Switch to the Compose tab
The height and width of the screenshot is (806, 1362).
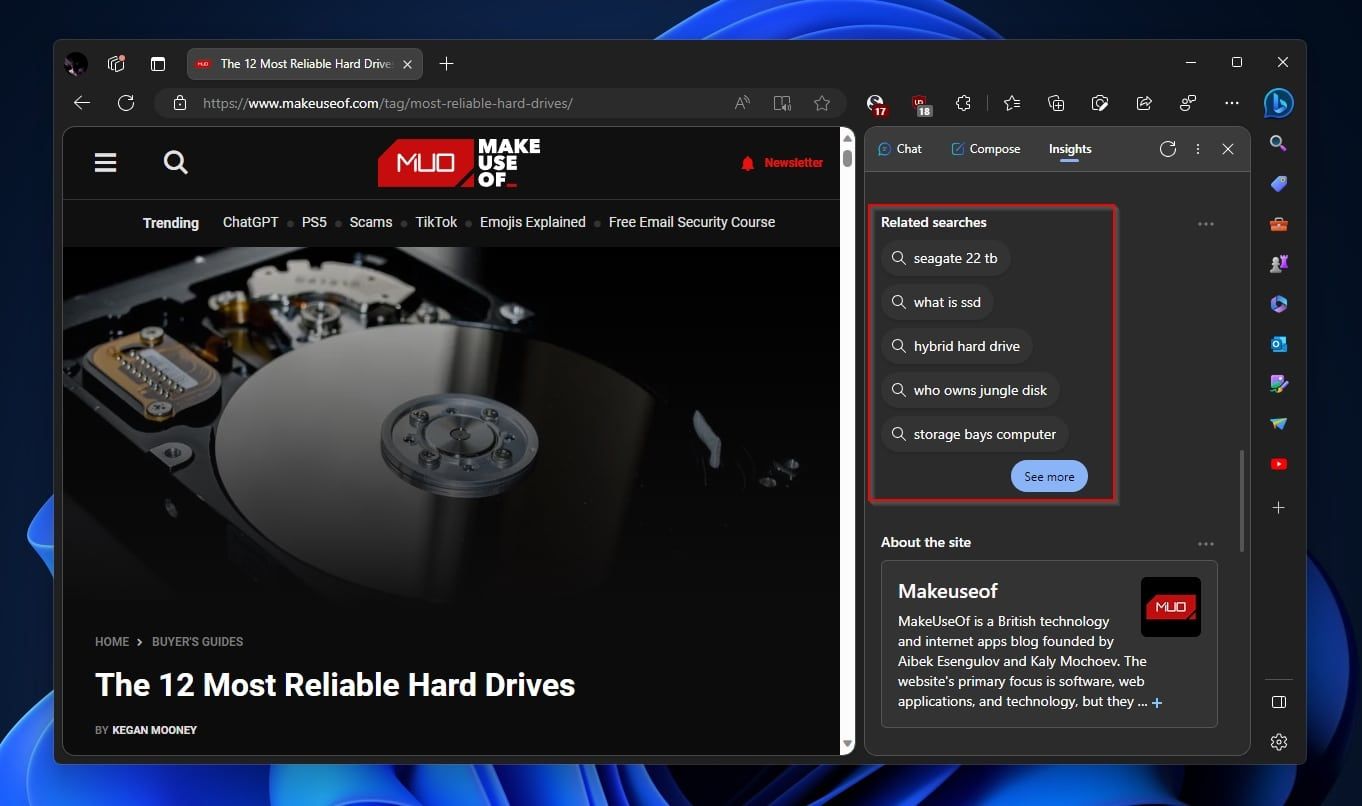[x=986, y=149]
